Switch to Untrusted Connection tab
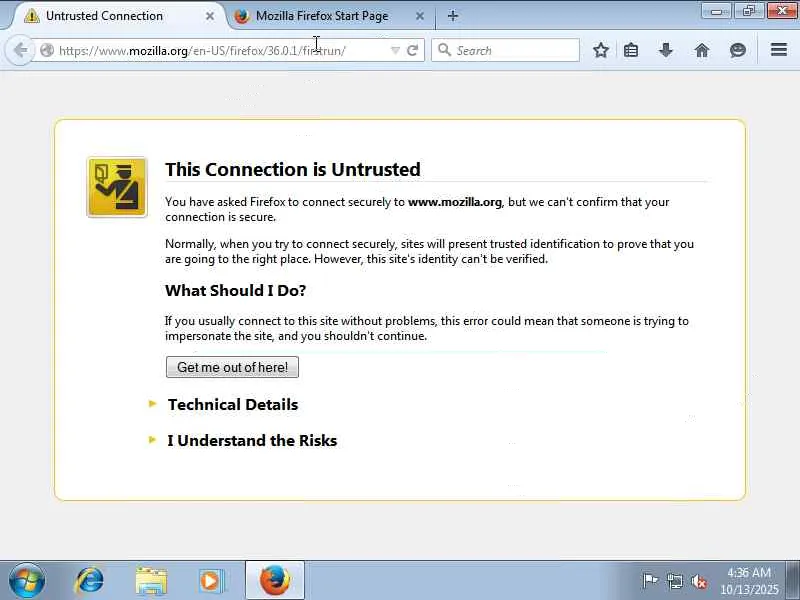 [116, 16]
